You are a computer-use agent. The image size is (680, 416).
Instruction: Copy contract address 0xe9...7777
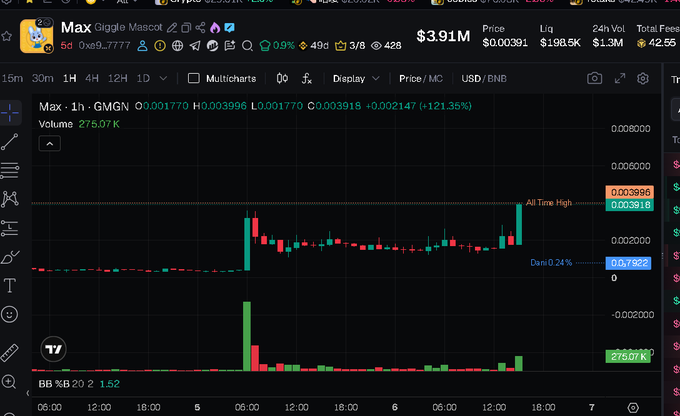tap(104, 45)
